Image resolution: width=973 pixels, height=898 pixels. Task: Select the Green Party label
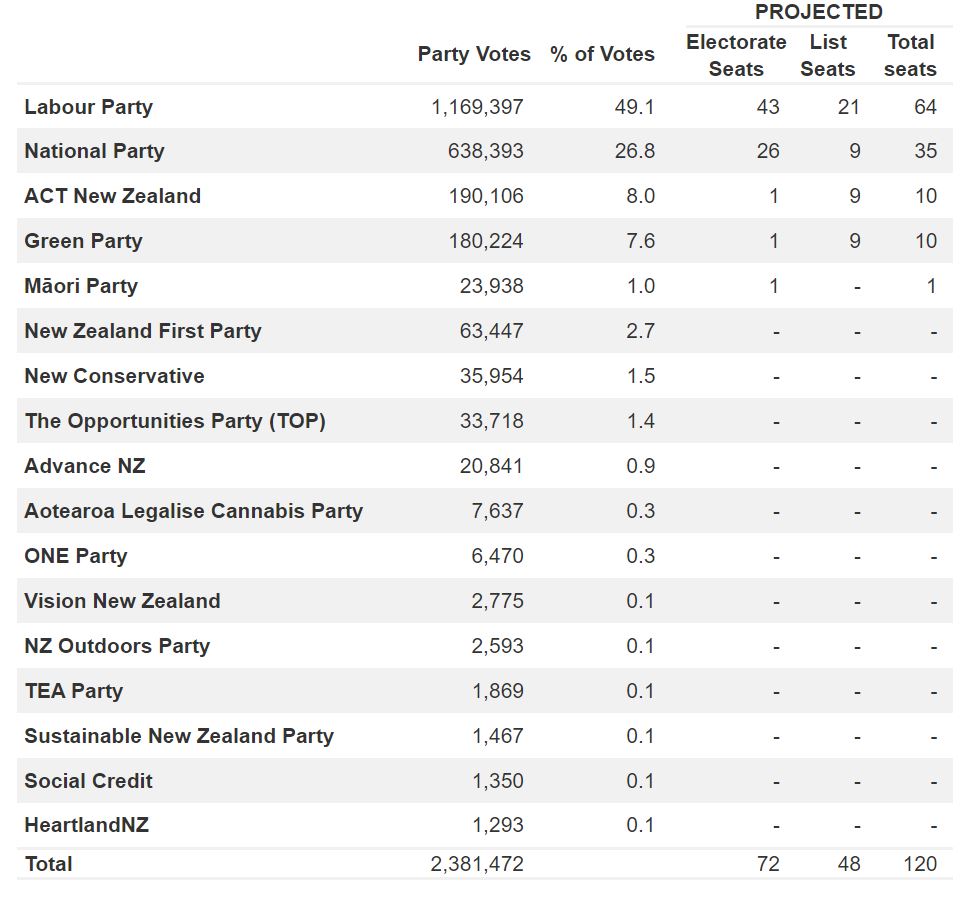pos(83,241)
